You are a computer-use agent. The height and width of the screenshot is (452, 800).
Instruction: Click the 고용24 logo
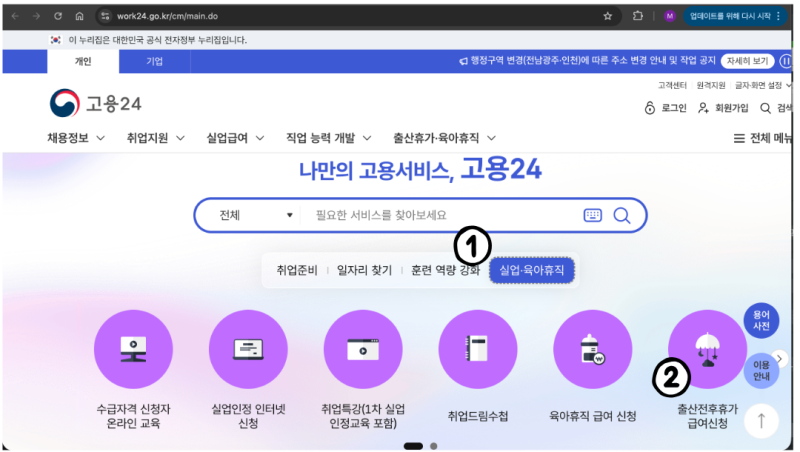pyautogui.click(x=95, y=104)
